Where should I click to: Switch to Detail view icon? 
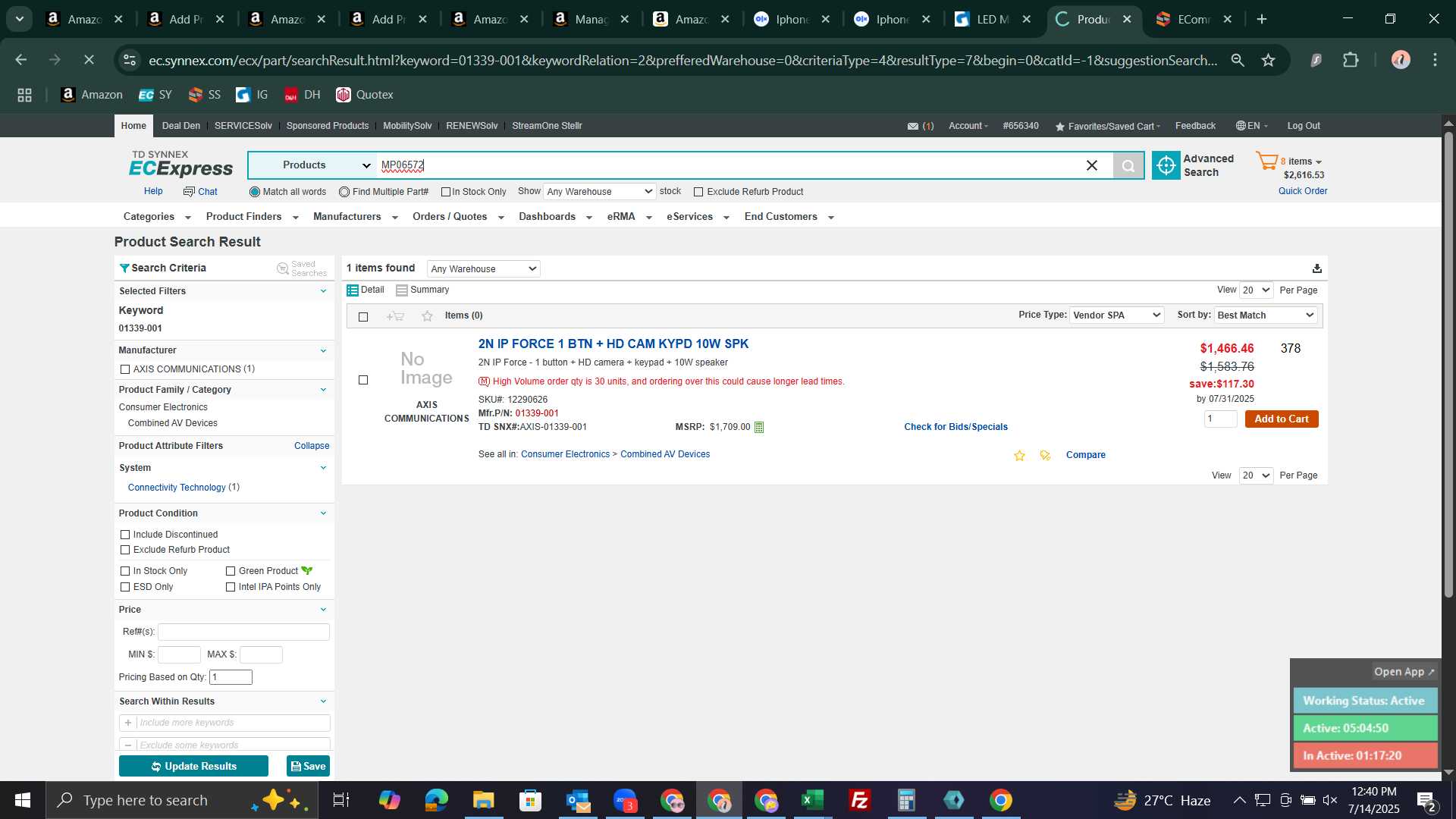coord(353,290)
